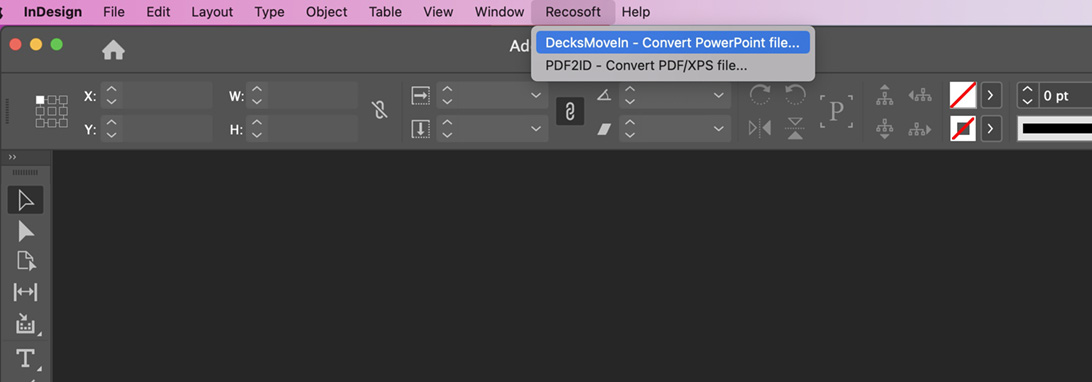Screen dimensions: 1092x382
Task: Open the View menu
Action: tap(438, 12)
